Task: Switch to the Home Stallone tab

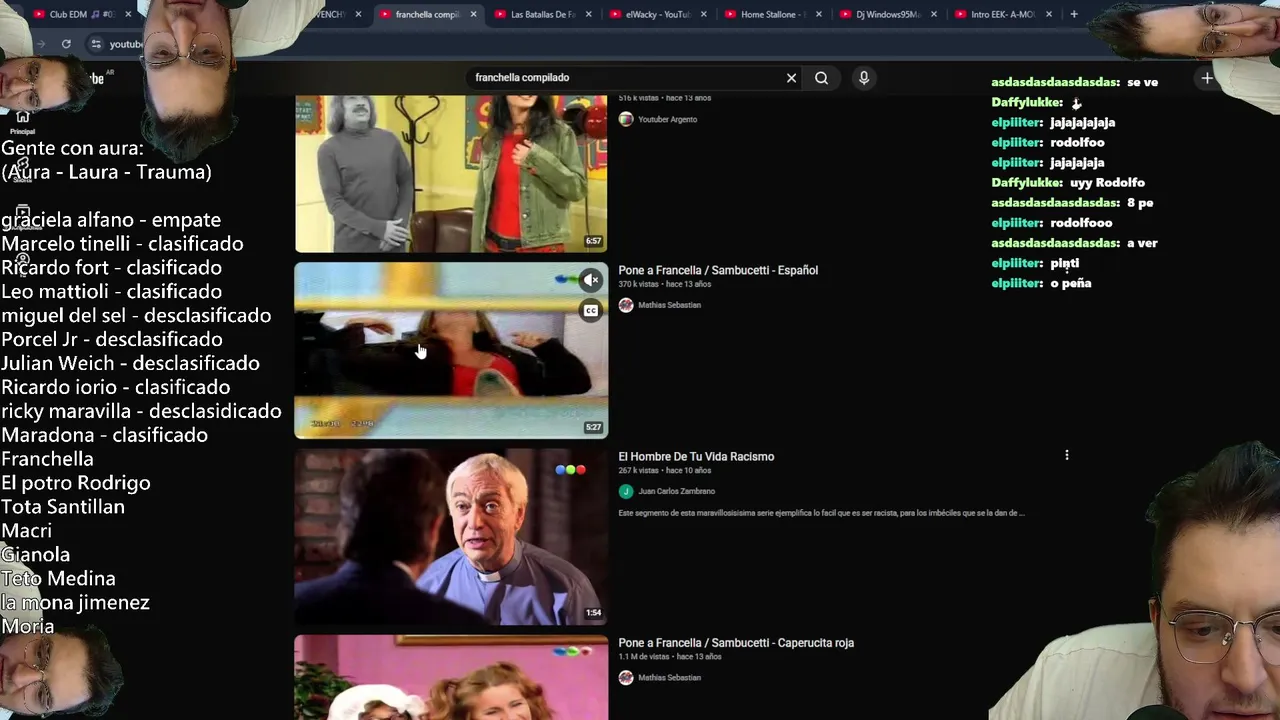Action: point(772,15)
